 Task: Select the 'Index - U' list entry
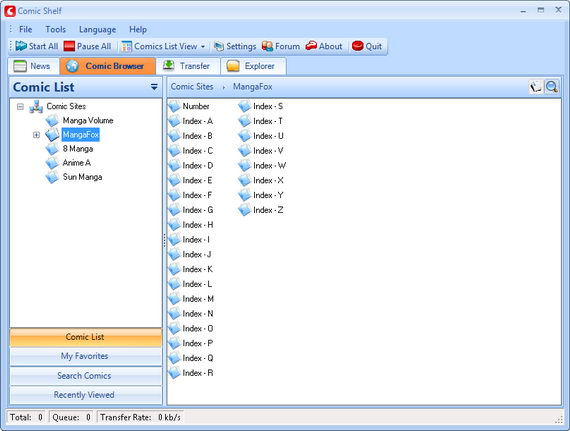coord(262,136)
